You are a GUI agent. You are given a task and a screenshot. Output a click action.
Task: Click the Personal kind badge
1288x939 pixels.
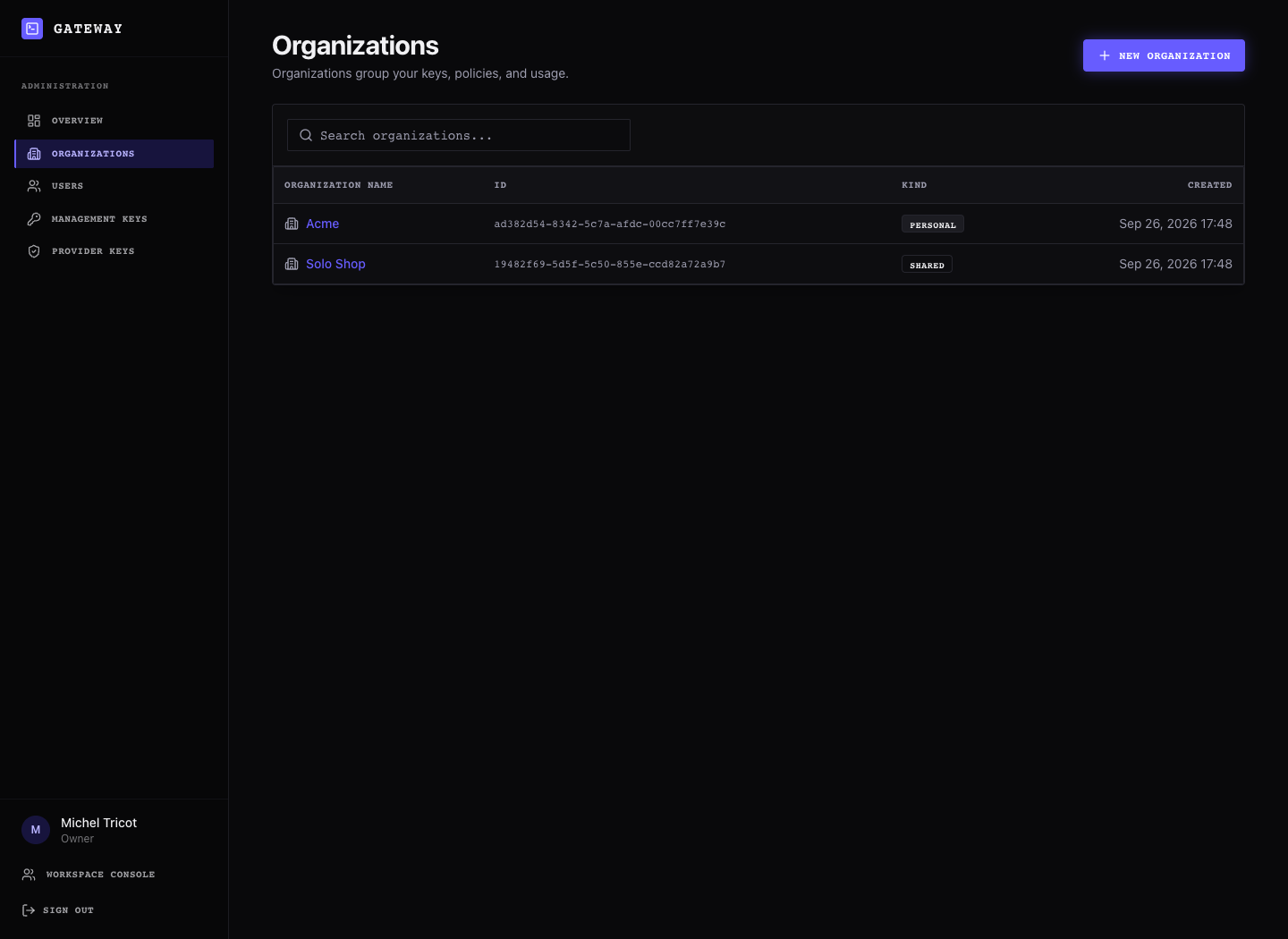933,224
